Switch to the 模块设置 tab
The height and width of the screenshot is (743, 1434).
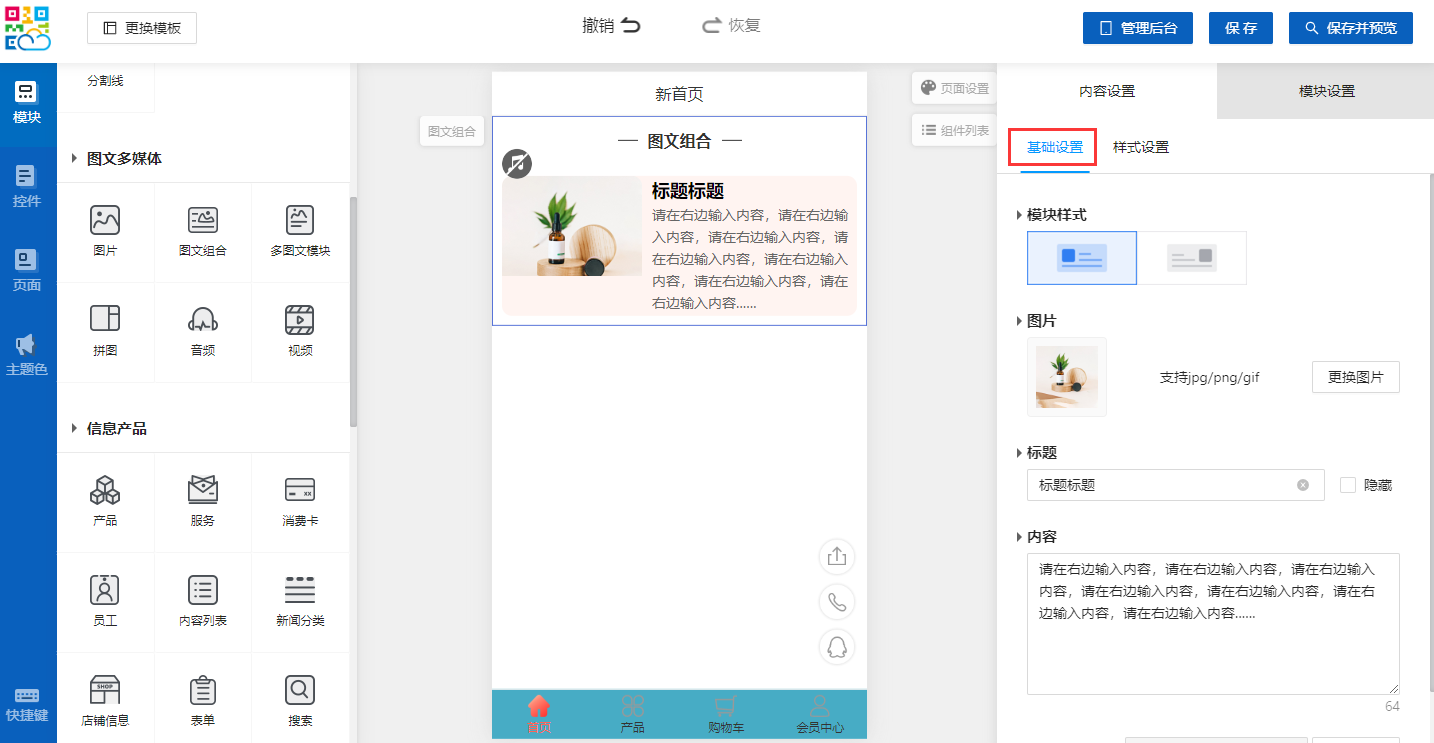coord(1326,91)
